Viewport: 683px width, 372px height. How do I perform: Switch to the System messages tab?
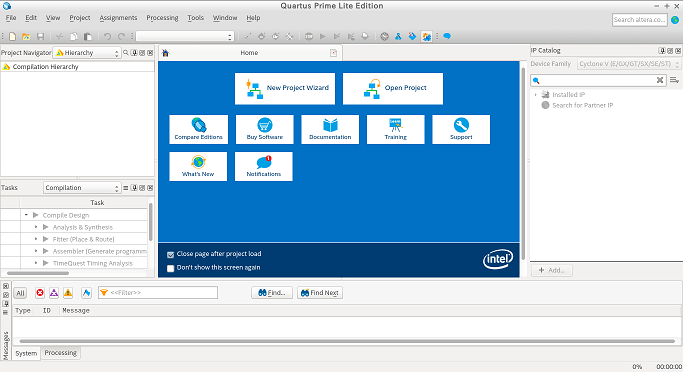click(26, 353)
